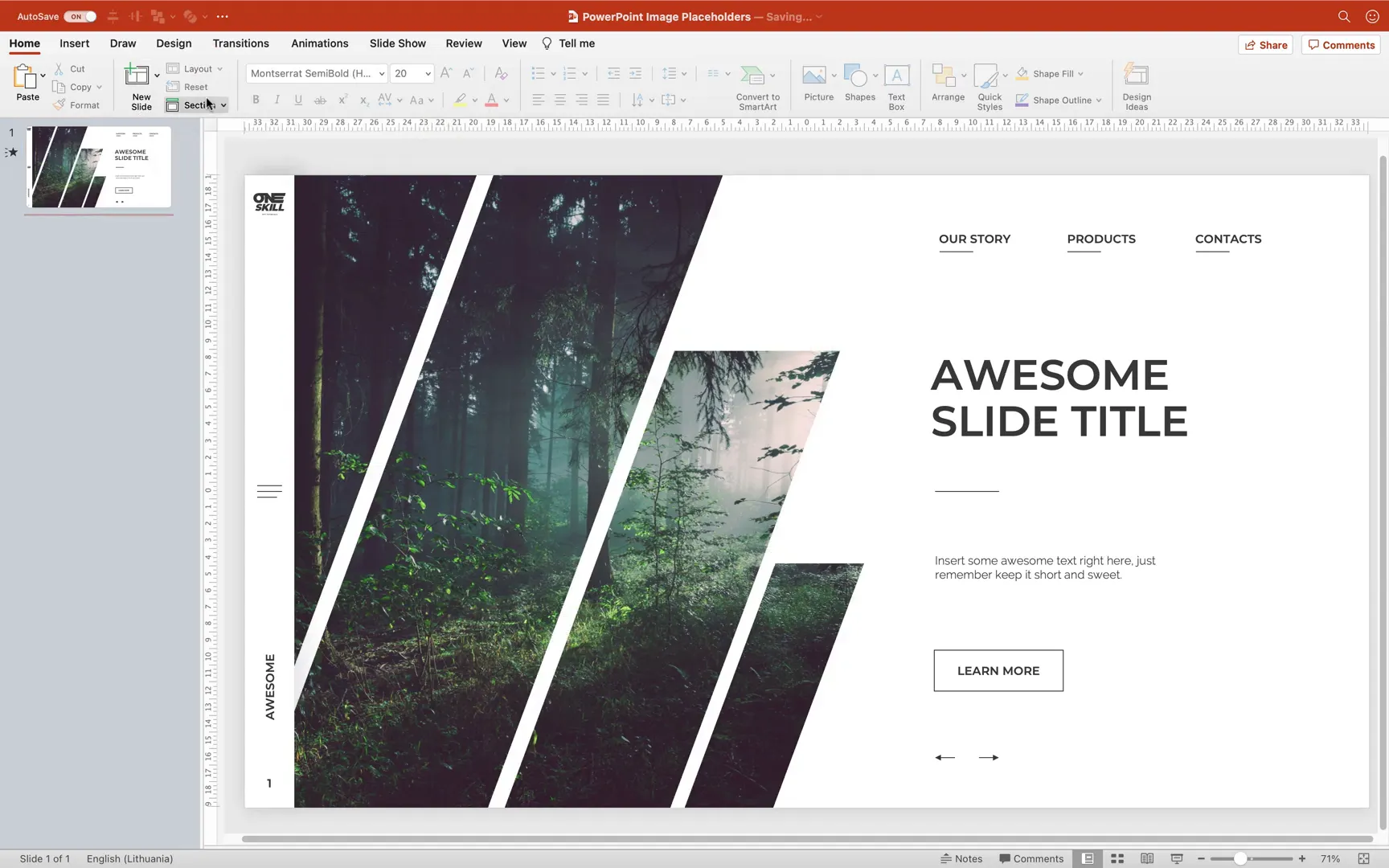Align text to the left

(538, 100)
